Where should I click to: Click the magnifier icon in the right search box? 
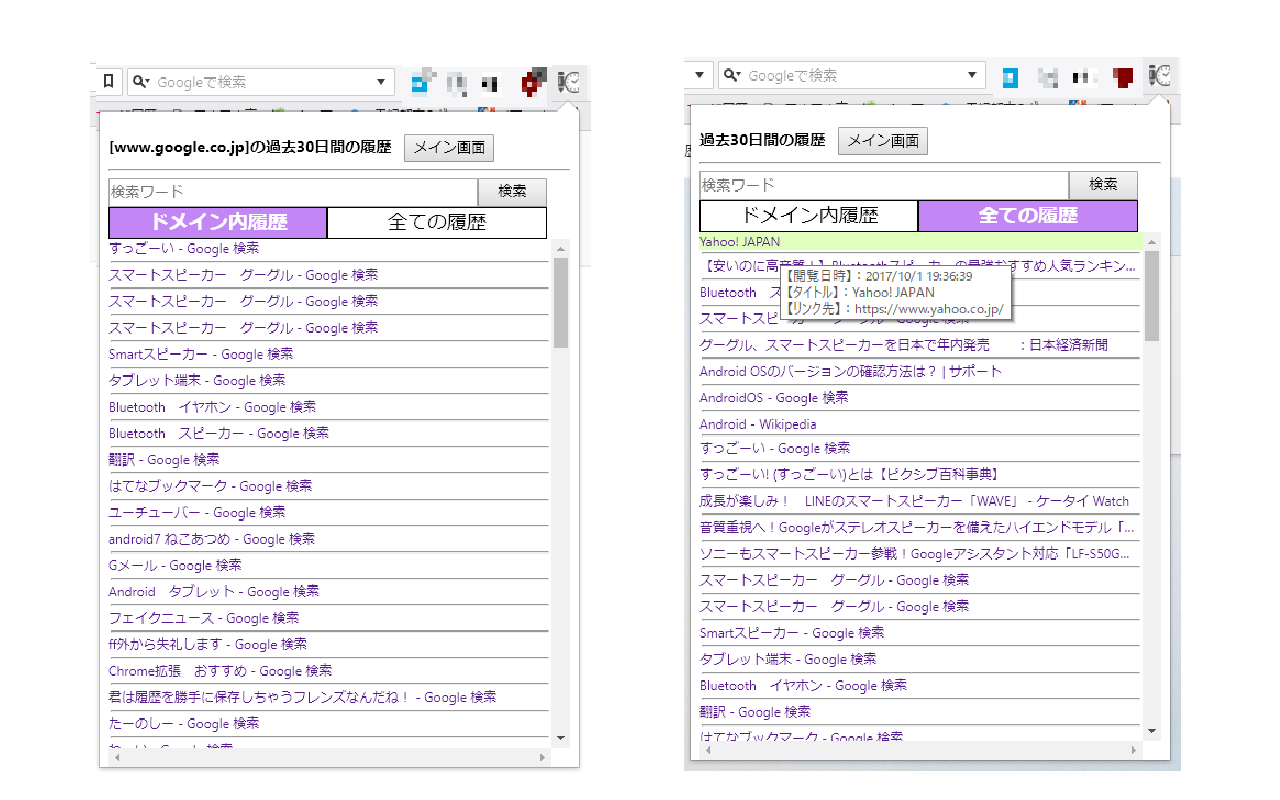click(733, 76)
